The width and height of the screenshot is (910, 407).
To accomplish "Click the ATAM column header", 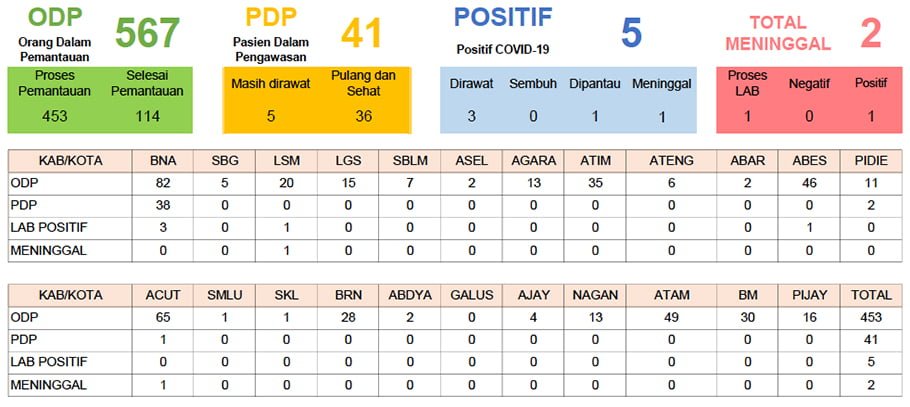I will click(x=669, y=294).
